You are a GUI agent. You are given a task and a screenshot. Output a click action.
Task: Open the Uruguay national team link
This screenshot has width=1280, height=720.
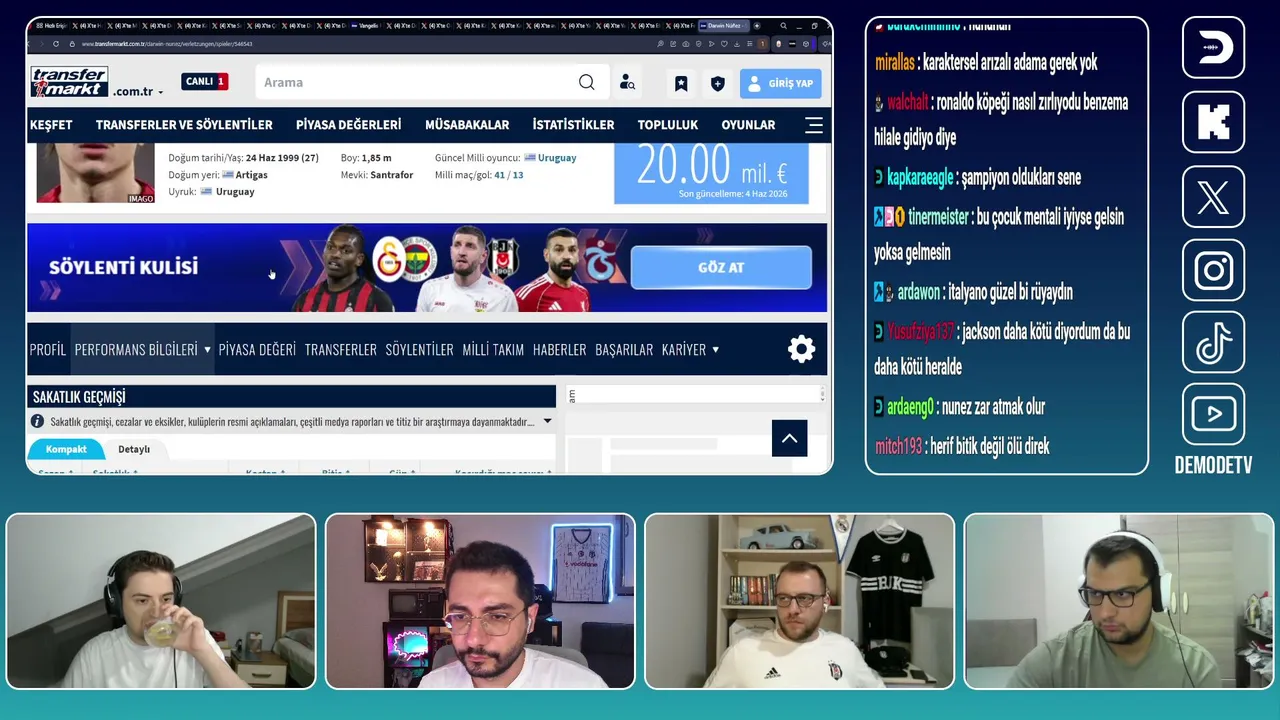coord(556,158)
